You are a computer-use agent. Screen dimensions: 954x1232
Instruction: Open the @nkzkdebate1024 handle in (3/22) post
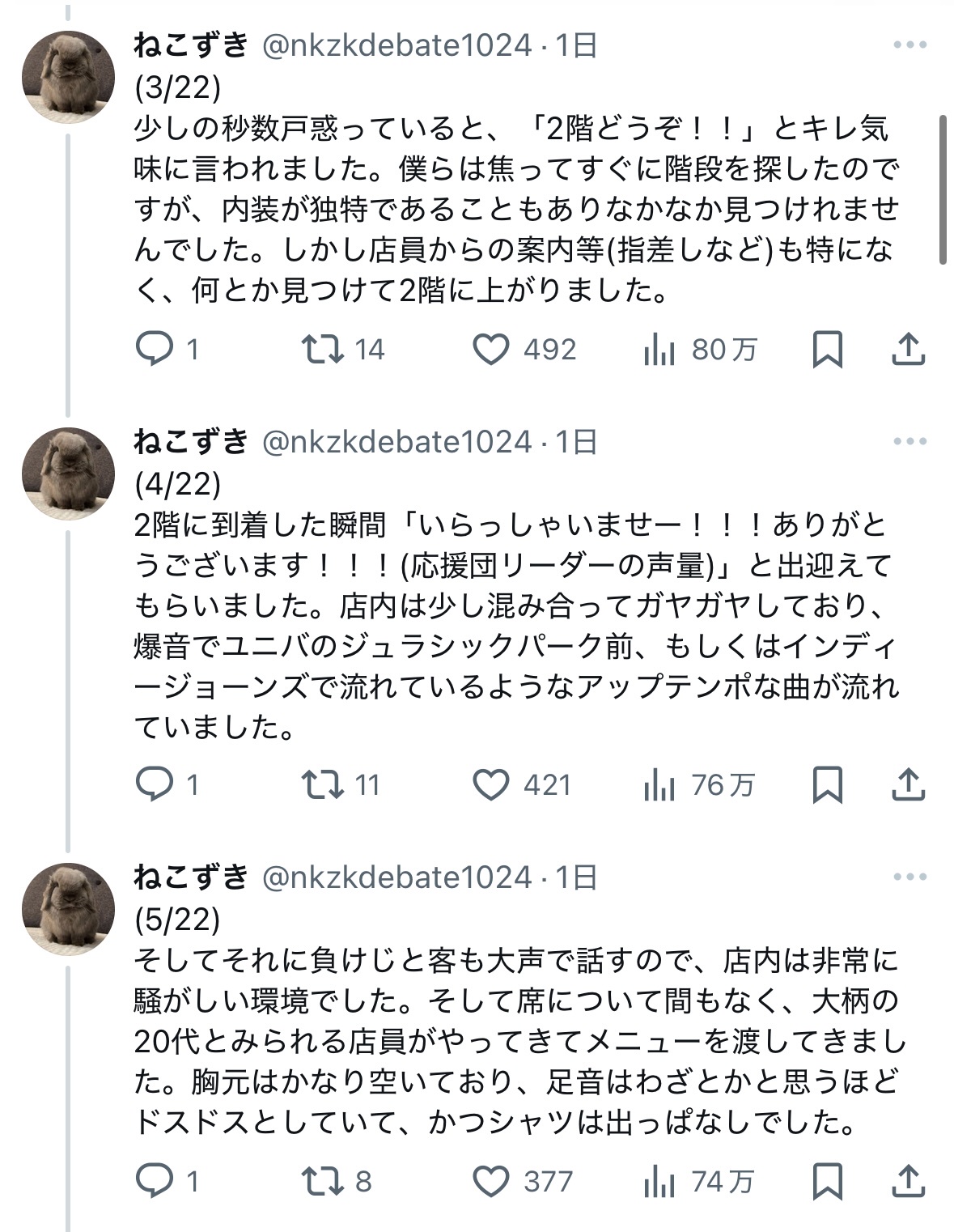pos(398,45)
